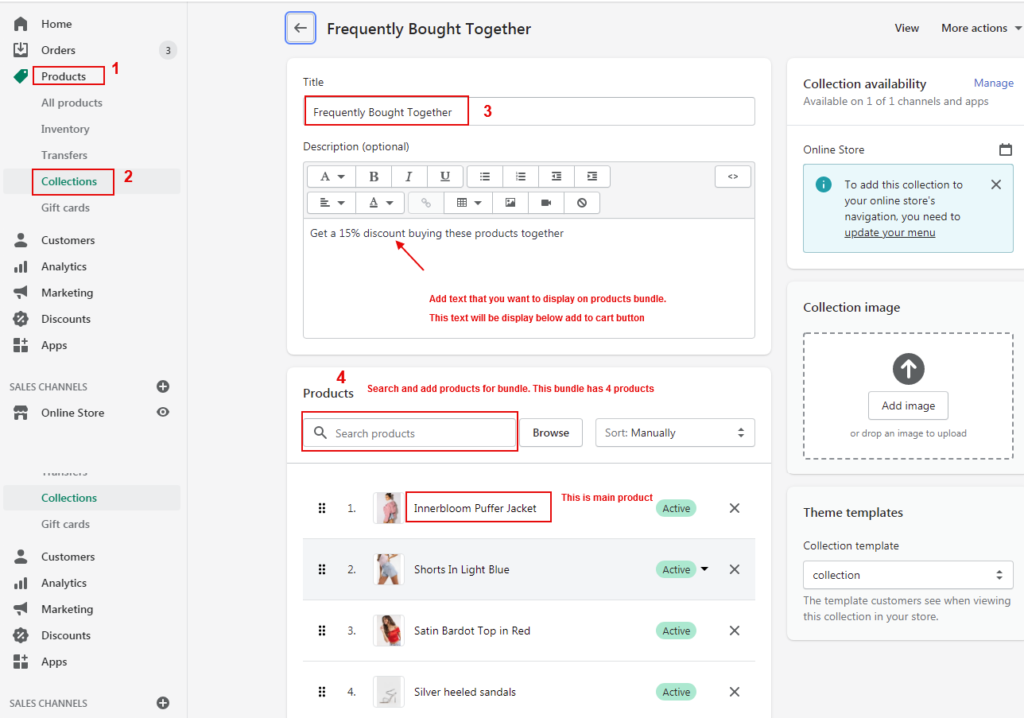Add a sales channel with plus icon
The image size is (1024, 718).
[x=163, y=386]
